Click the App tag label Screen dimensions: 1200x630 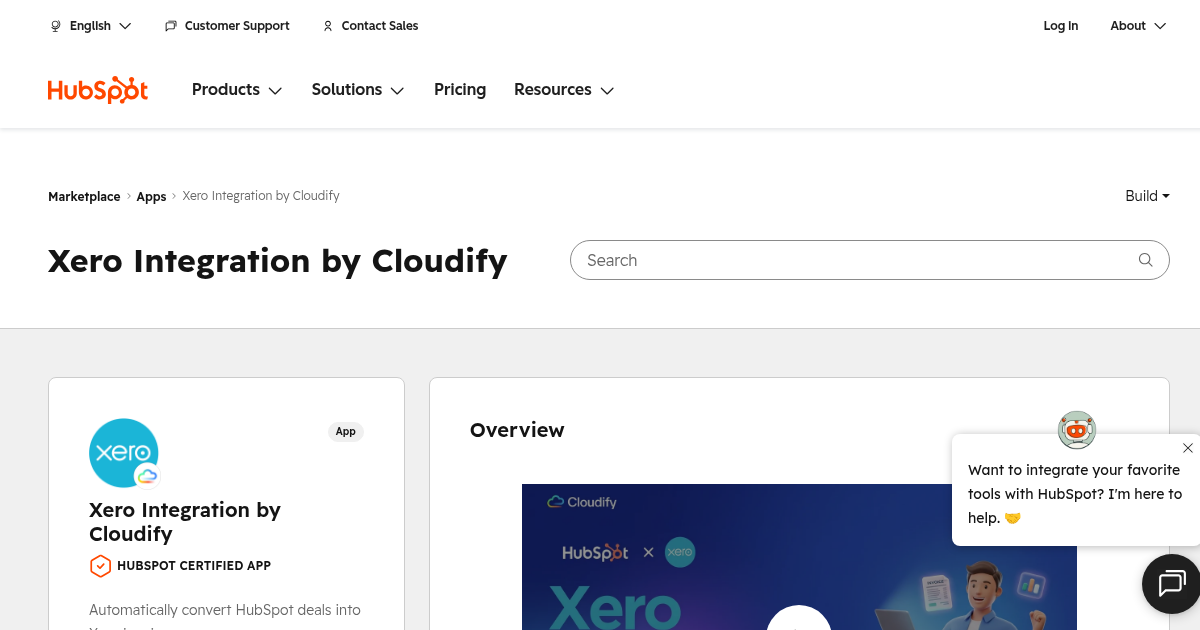click(x=346, y=432)
